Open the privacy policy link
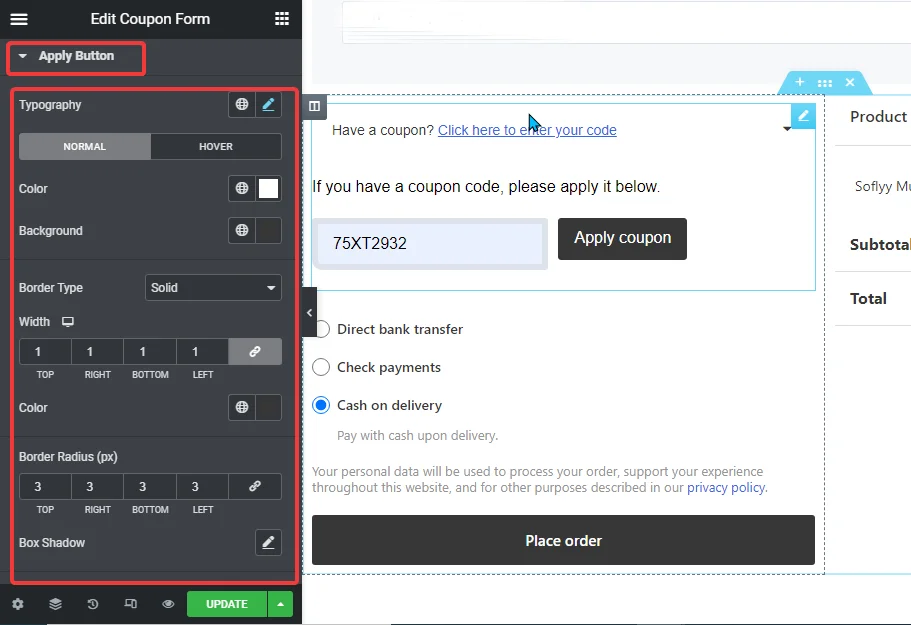The height and width of the screenshot is (625, 911). (x=726, y=487)
